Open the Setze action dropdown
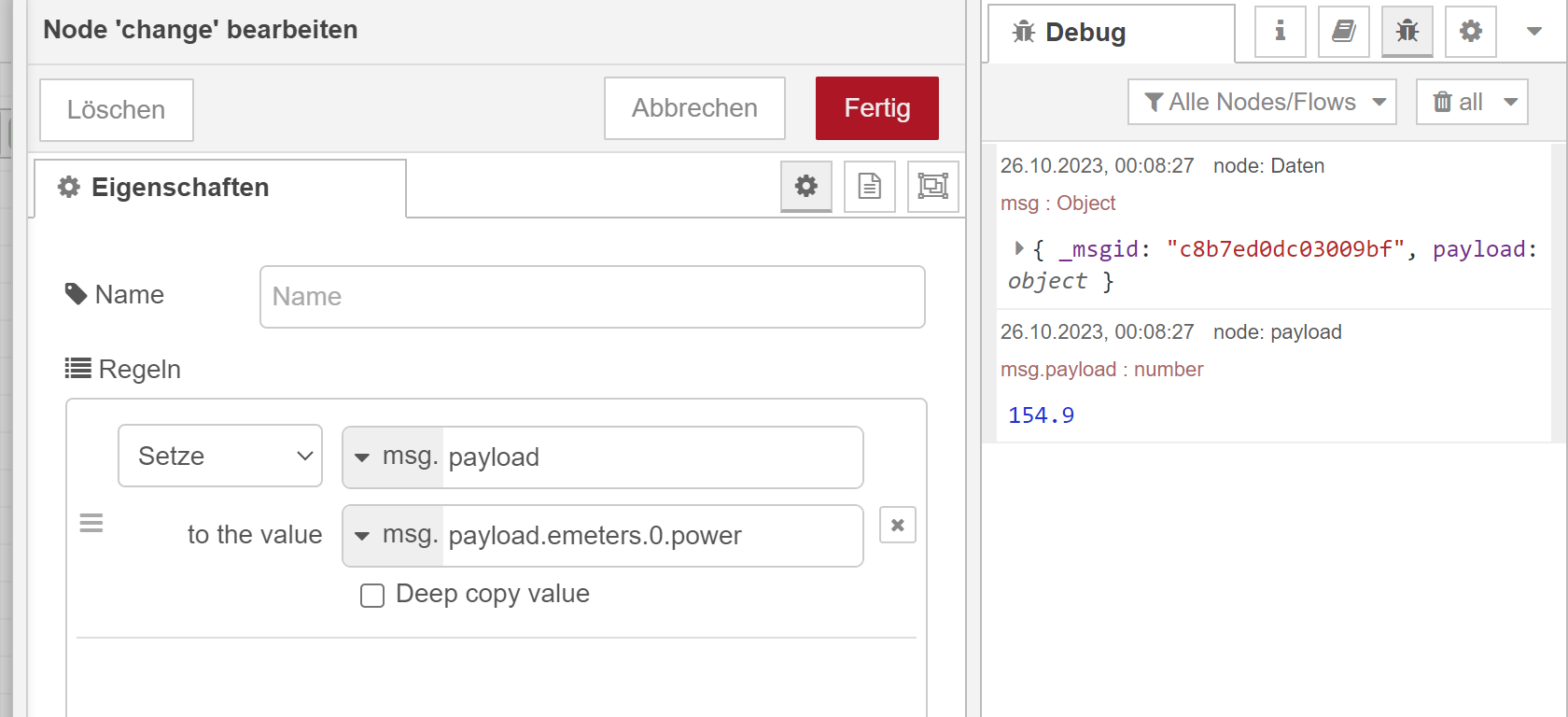Viewport: 1568px width, 717px height. [220, 456]
